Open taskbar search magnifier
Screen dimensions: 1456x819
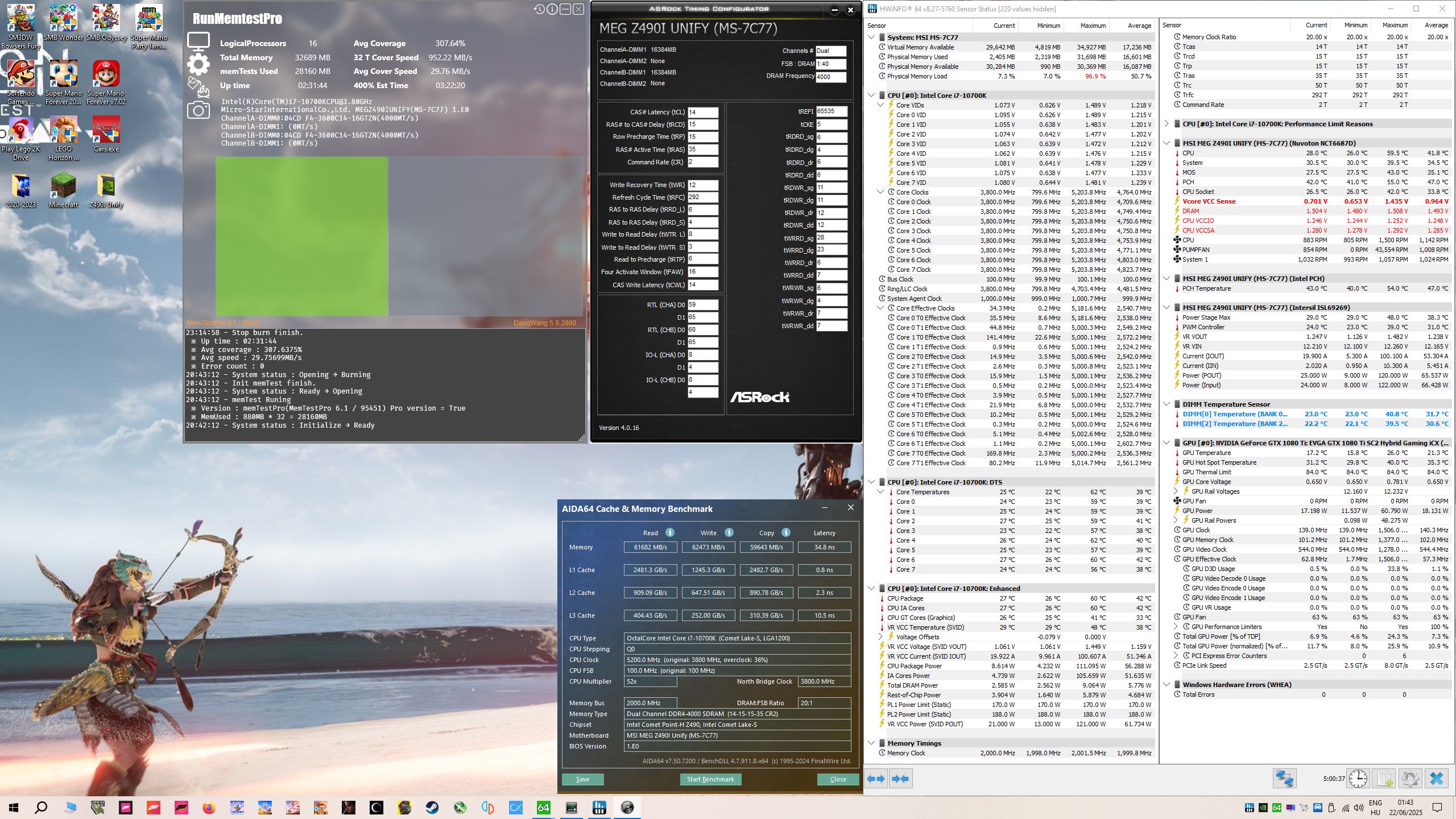pyautogui.click(x=41, y=808)
